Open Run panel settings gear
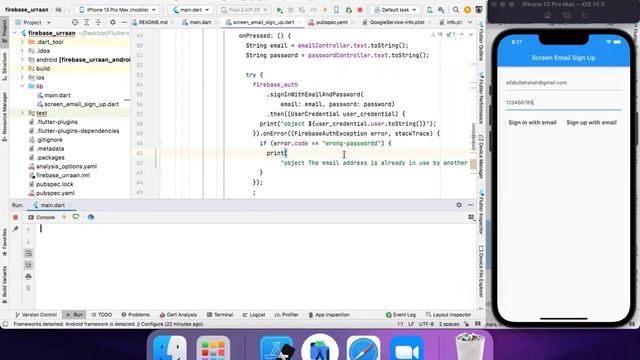 point(459,205)
